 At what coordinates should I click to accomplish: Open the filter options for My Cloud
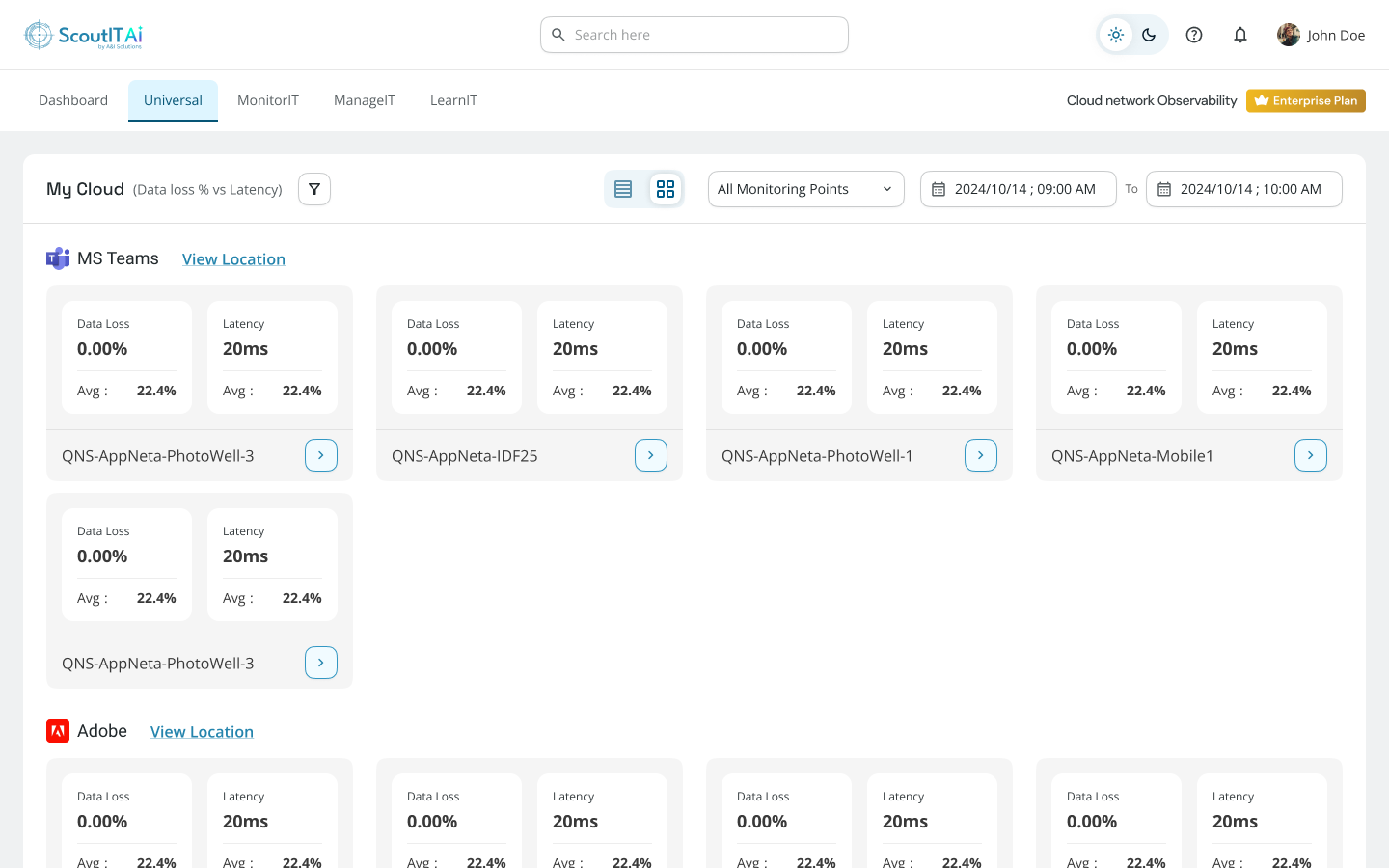tap(314, 189)
